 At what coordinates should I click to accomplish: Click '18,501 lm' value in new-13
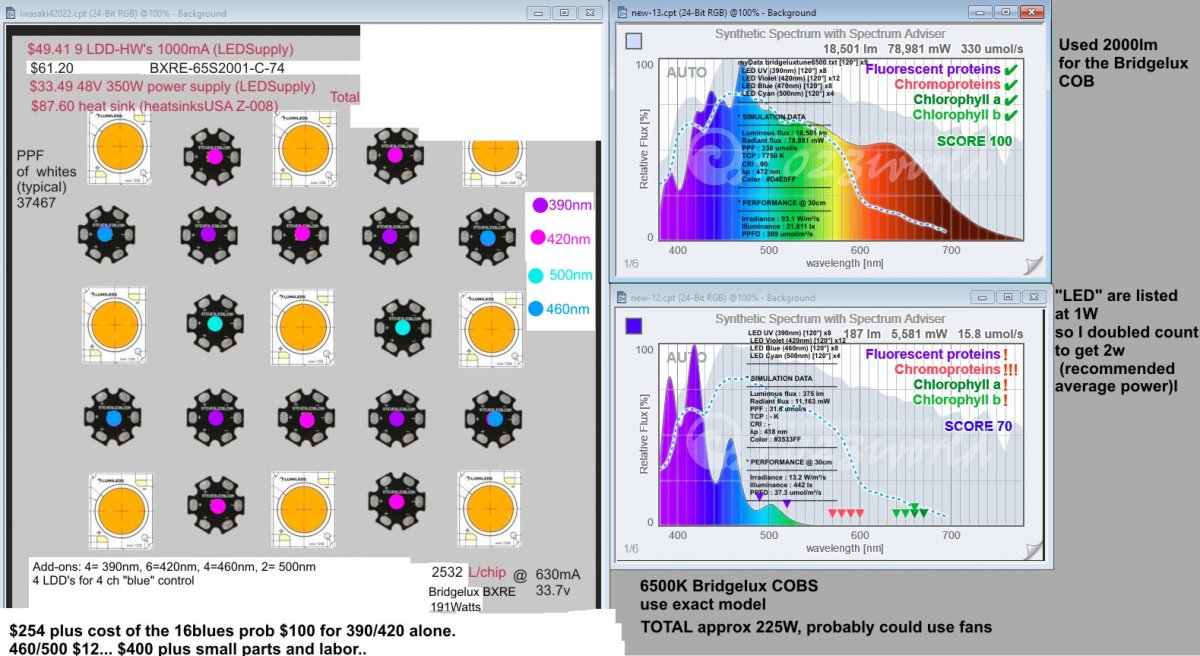pos(851,48)
